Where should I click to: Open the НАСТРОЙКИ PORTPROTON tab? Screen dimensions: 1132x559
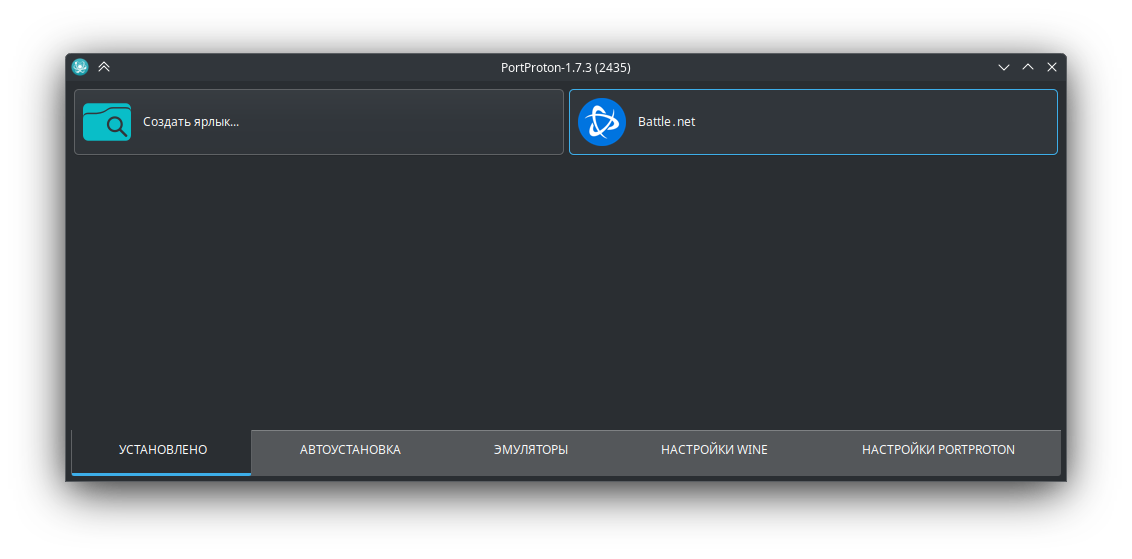(938, 450)
